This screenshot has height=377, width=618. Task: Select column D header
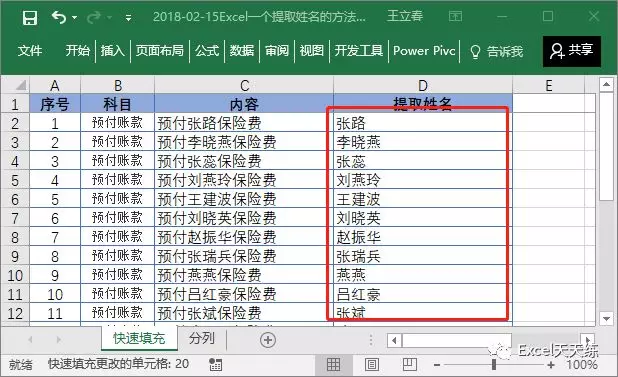coord(423,85)
